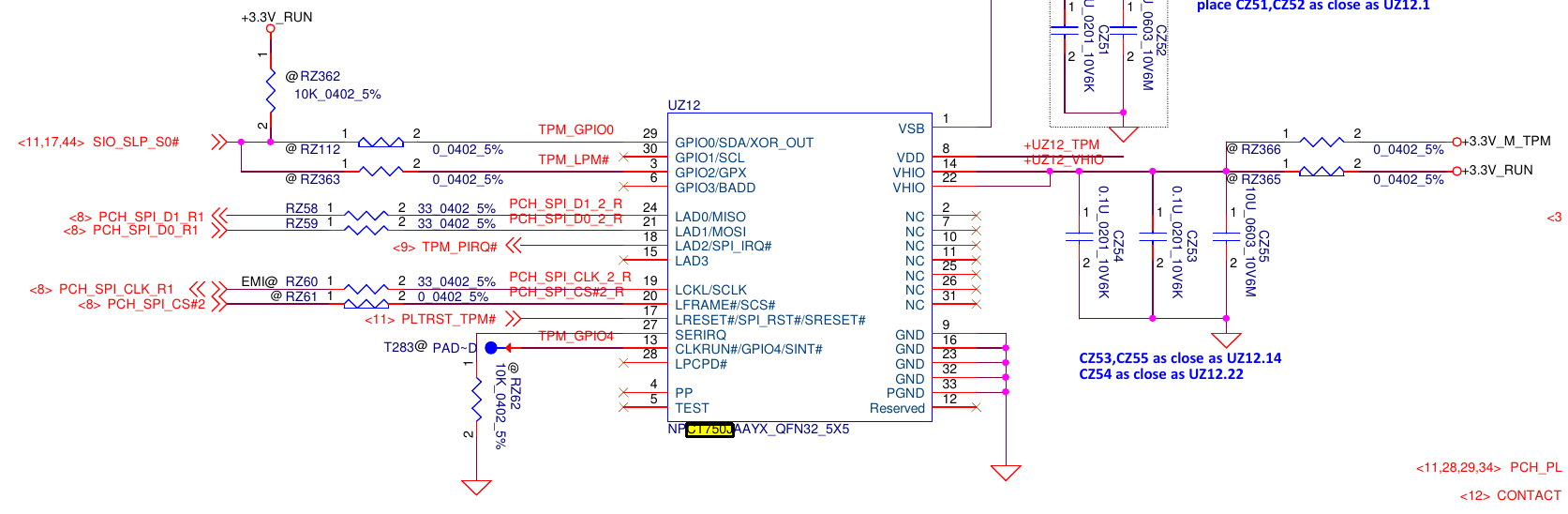This screenshot has width=1568, height=514.
Task: Select the RZ60 resistor designator
Action: tap(302, 281)
